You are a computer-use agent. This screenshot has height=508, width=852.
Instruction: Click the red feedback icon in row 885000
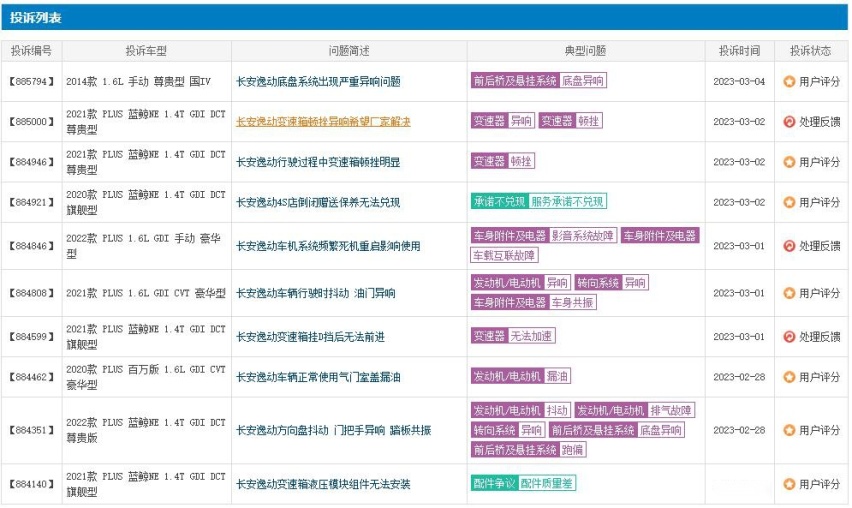tap(789, 122)
